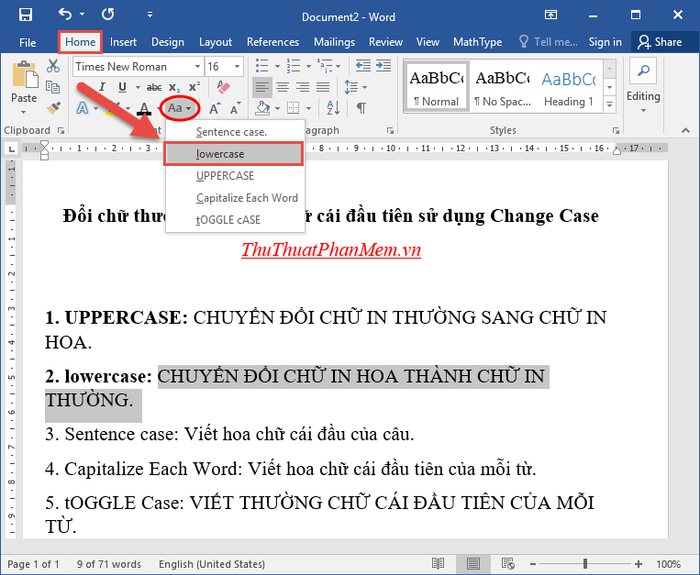Choose tOGGLE cASE option
700x575 pixels.
(x=235, y=220)
